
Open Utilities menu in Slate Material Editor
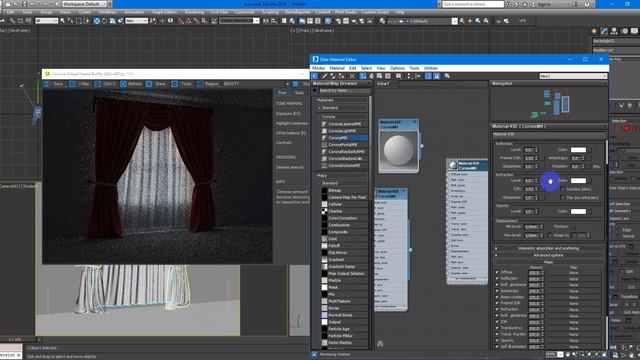click(x=431, y=68)
